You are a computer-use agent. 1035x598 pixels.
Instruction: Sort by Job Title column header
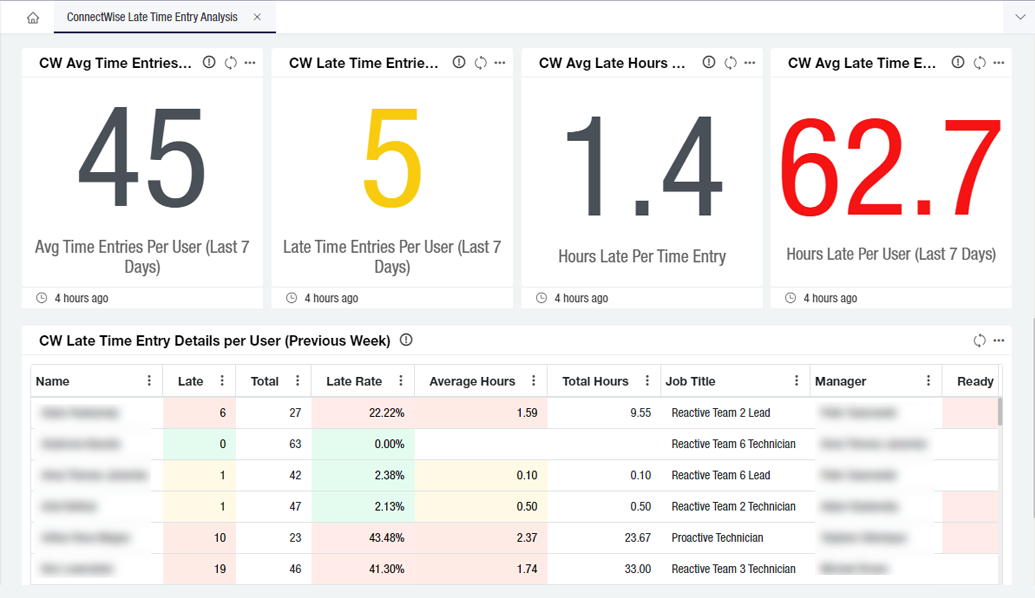(x=690, y=382)
